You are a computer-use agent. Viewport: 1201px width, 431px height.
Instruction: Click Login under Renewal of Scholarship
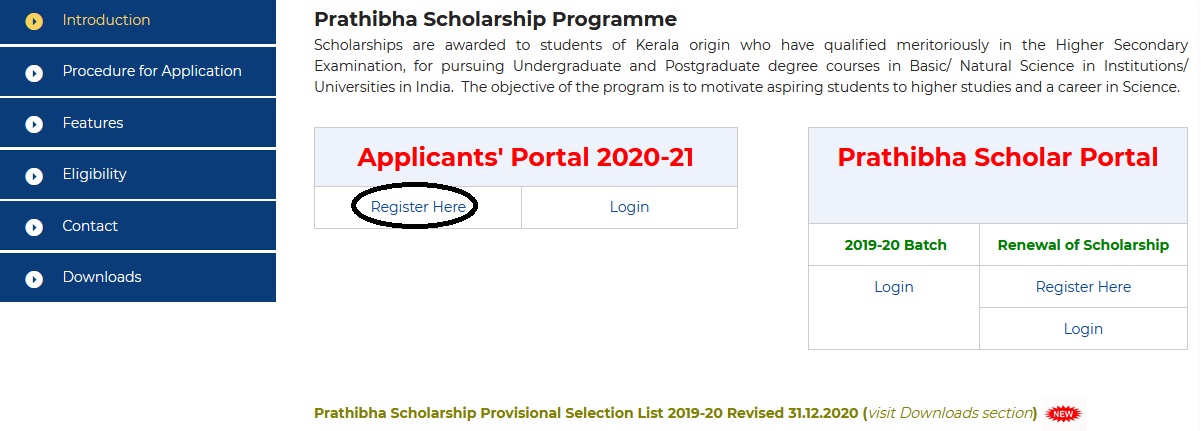tap(1083, 329)
